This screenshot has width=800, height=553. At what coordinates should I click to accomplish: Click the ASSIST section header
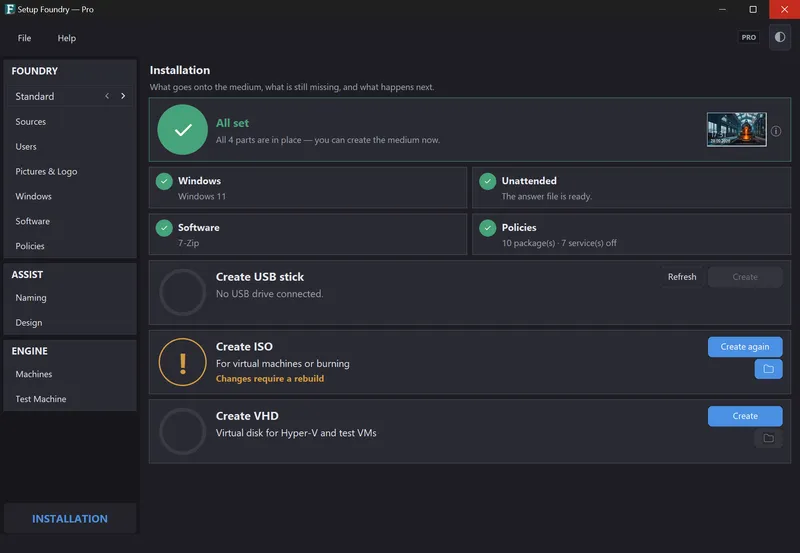coord(28,274)
